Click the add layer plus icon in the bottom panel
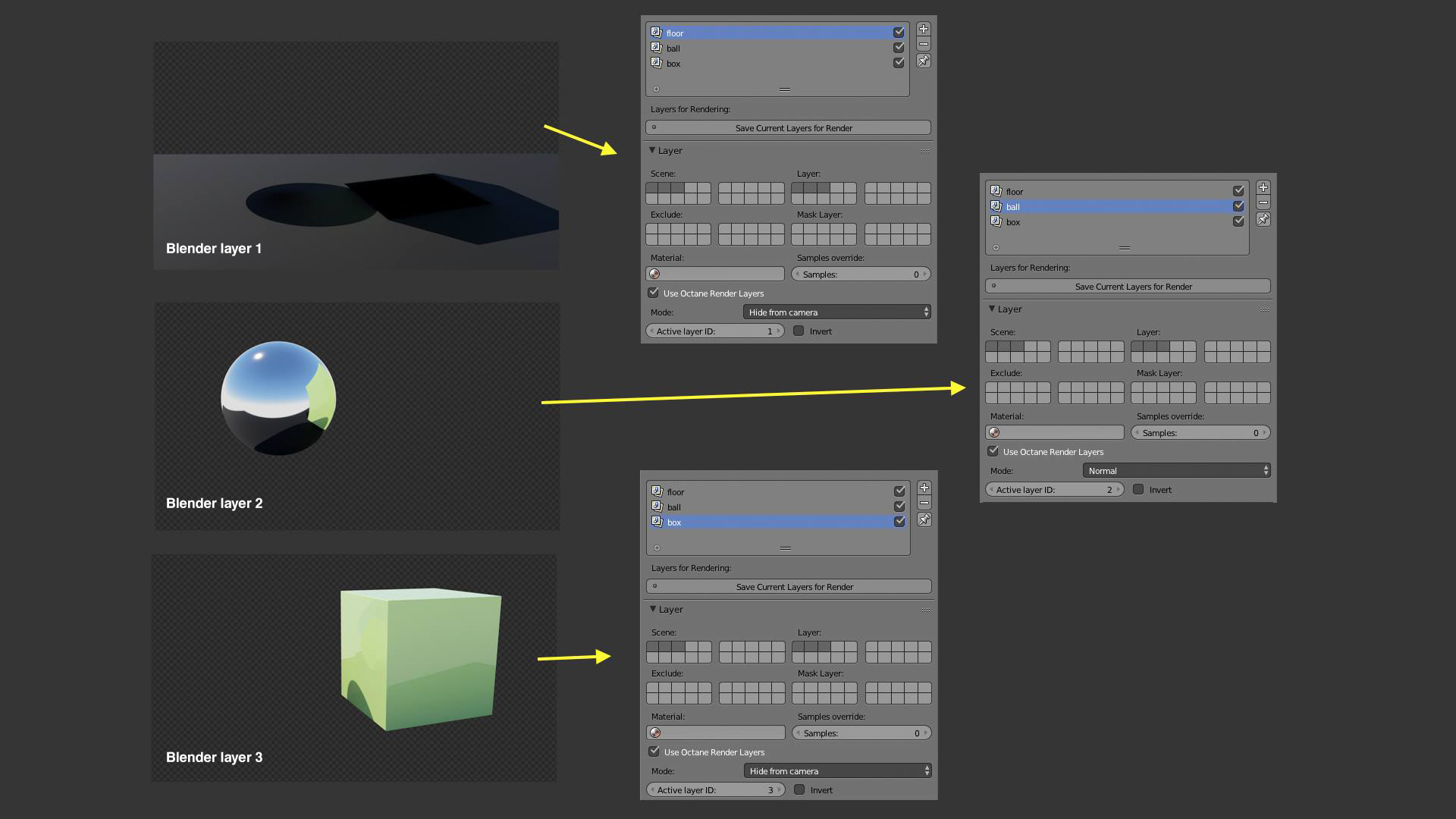1456x819 pixels. [x=924, y=488]
